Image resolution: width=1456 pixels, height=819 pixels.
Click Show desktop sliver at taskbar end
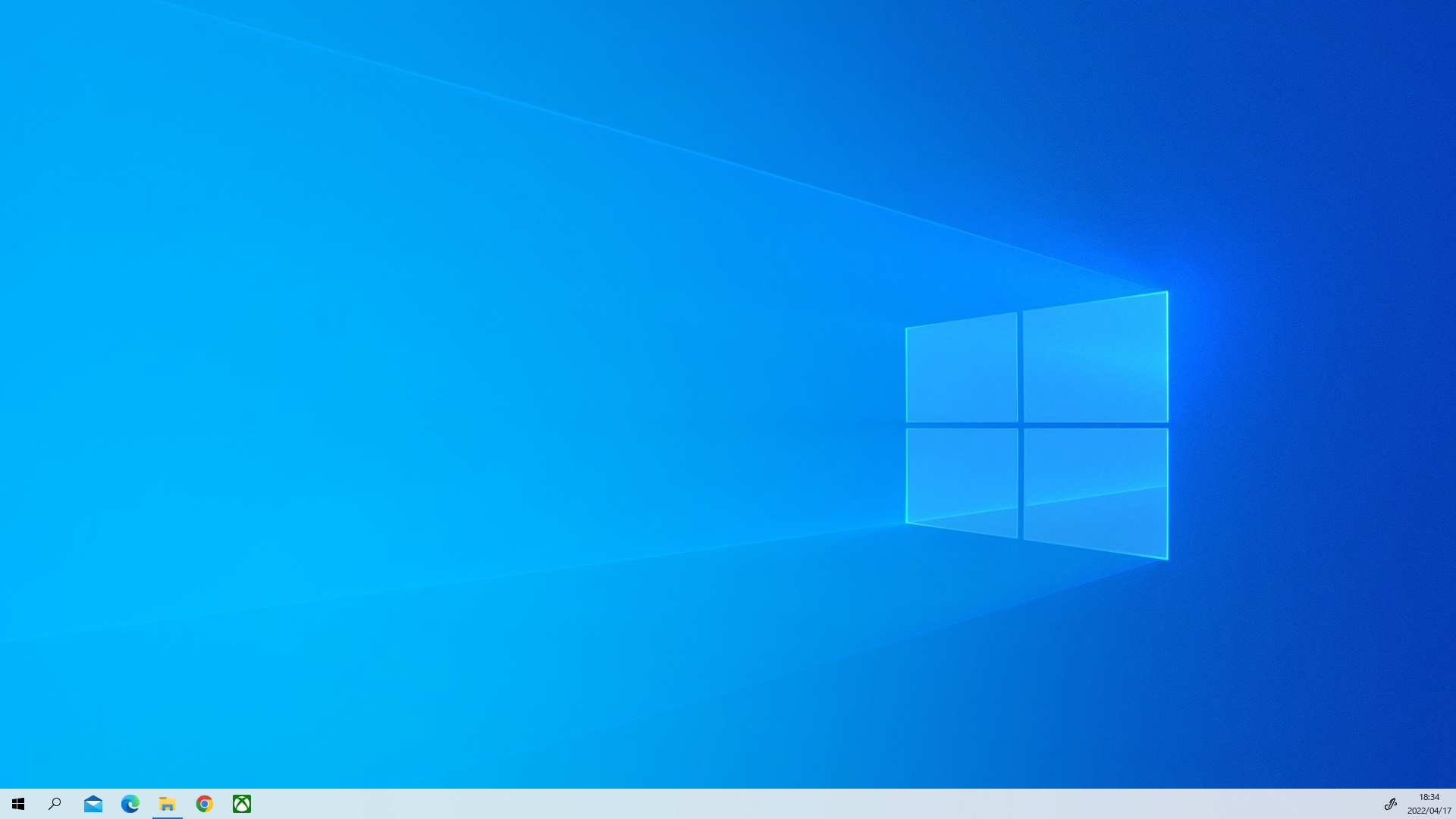point(1454,804)
